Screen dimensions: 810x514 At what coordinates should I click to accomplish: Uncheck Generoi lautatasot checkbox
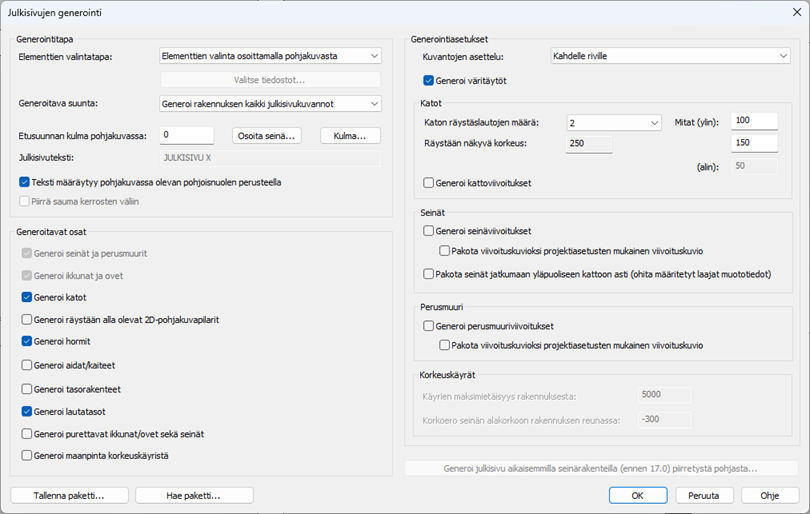[27, 411]
